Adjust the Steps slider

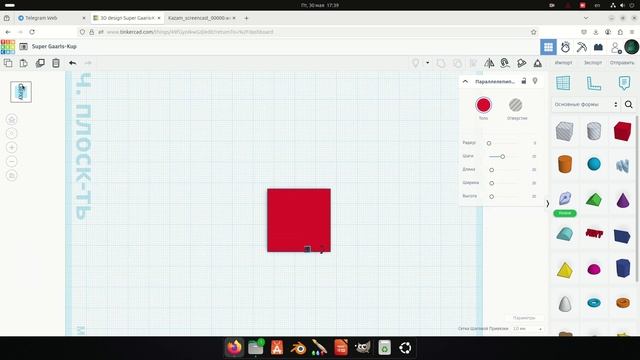504,157
